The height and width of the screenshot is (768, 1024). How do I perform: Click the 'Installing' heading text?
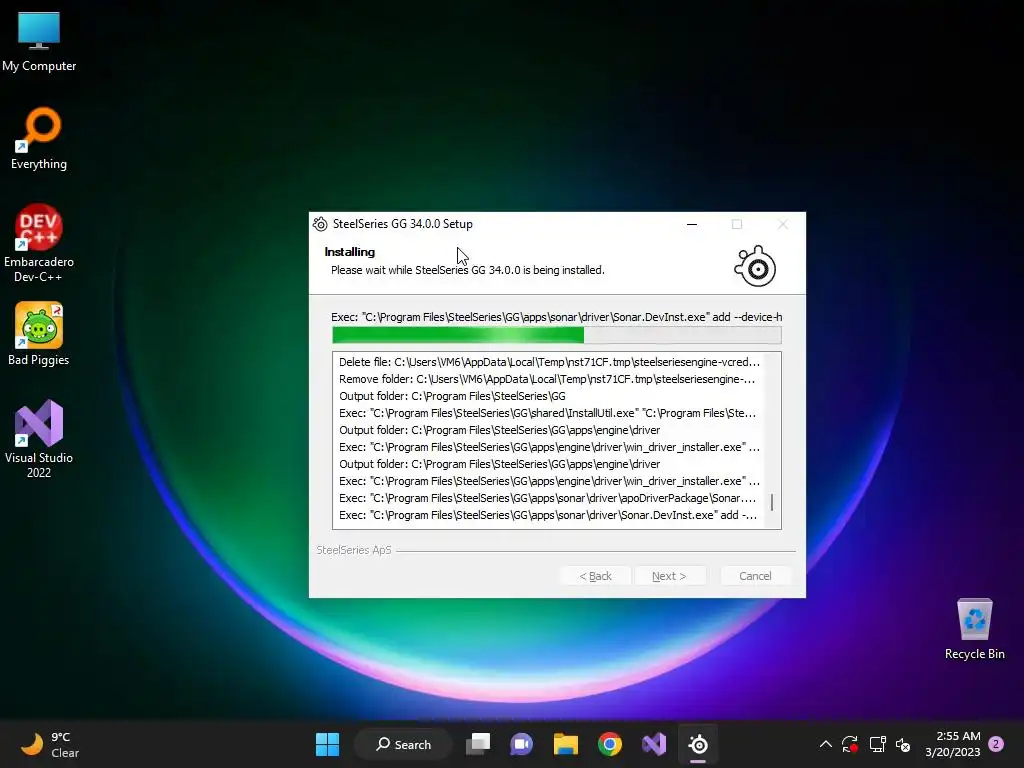[349, 251]
